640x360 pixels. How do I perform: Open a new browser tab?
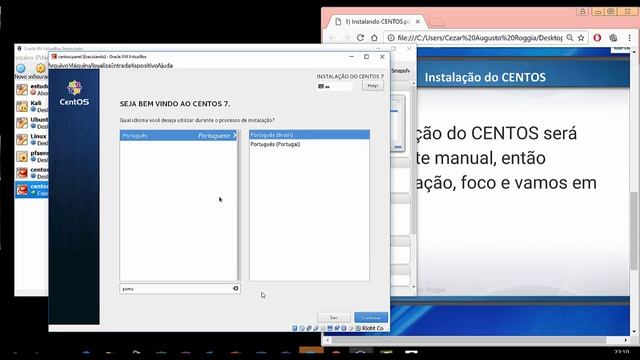tap(436, 22)
